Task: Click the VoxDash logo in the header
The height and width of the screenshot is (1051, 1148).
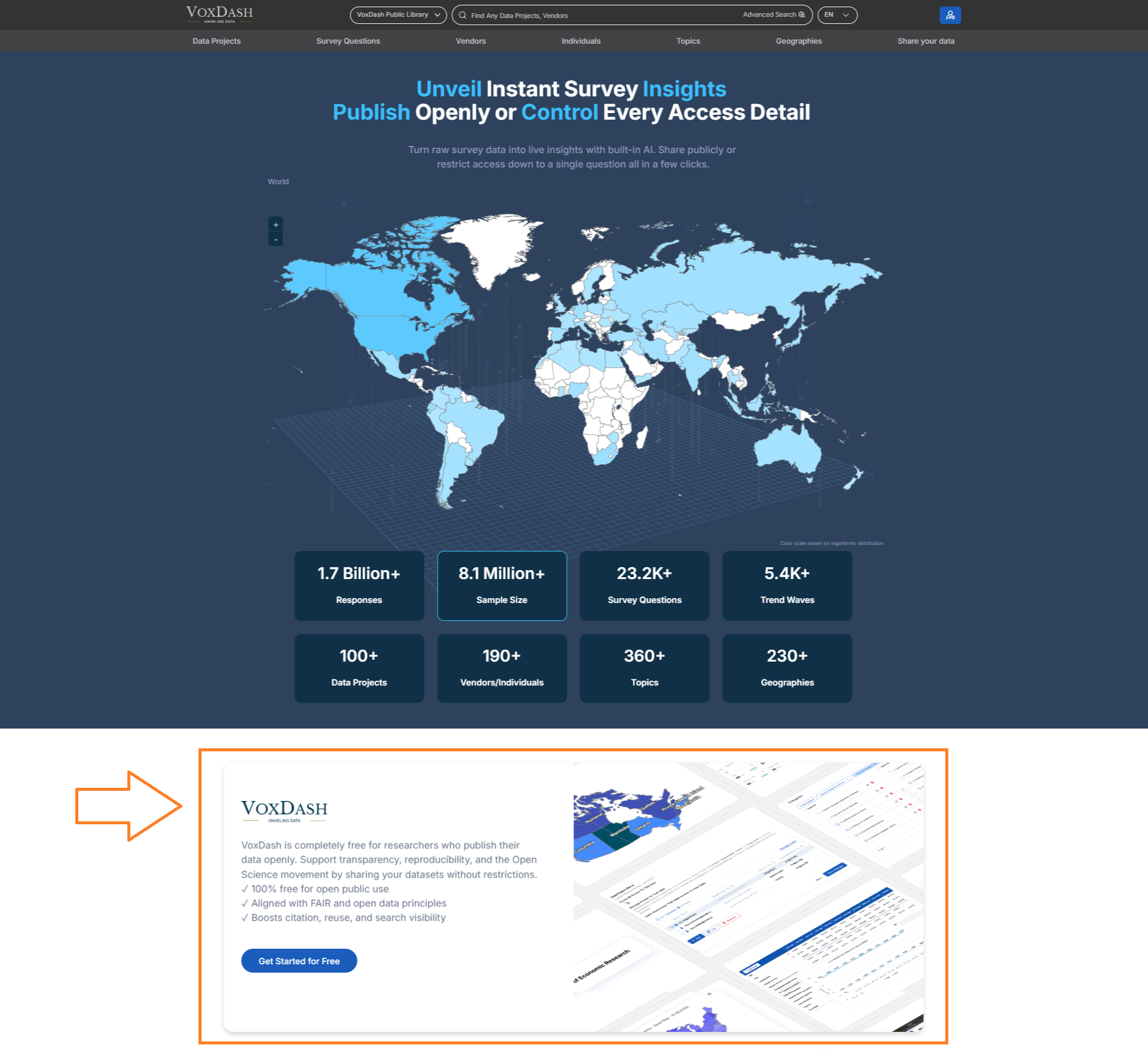Action: (219, 14)
